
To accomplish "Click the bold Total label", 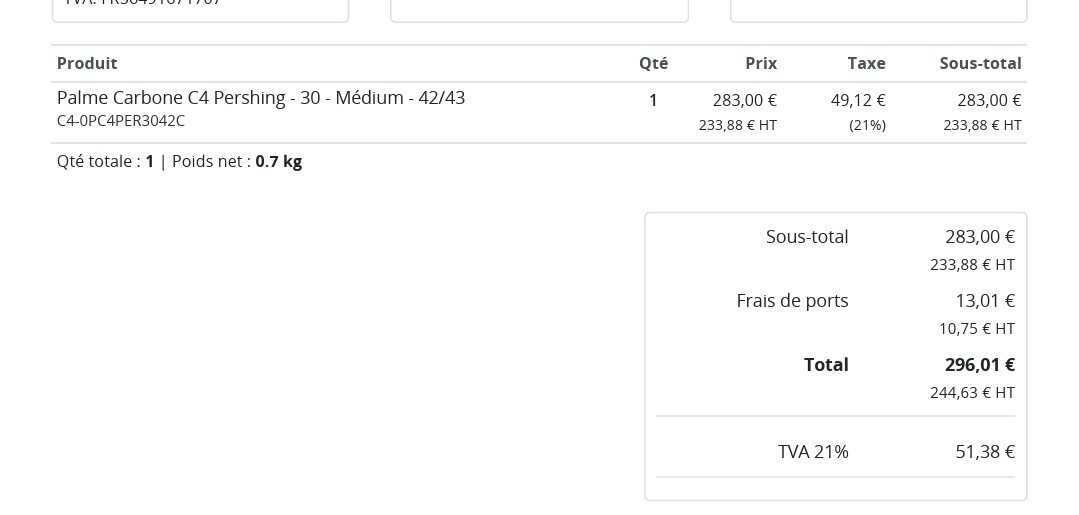I will 826,365.
